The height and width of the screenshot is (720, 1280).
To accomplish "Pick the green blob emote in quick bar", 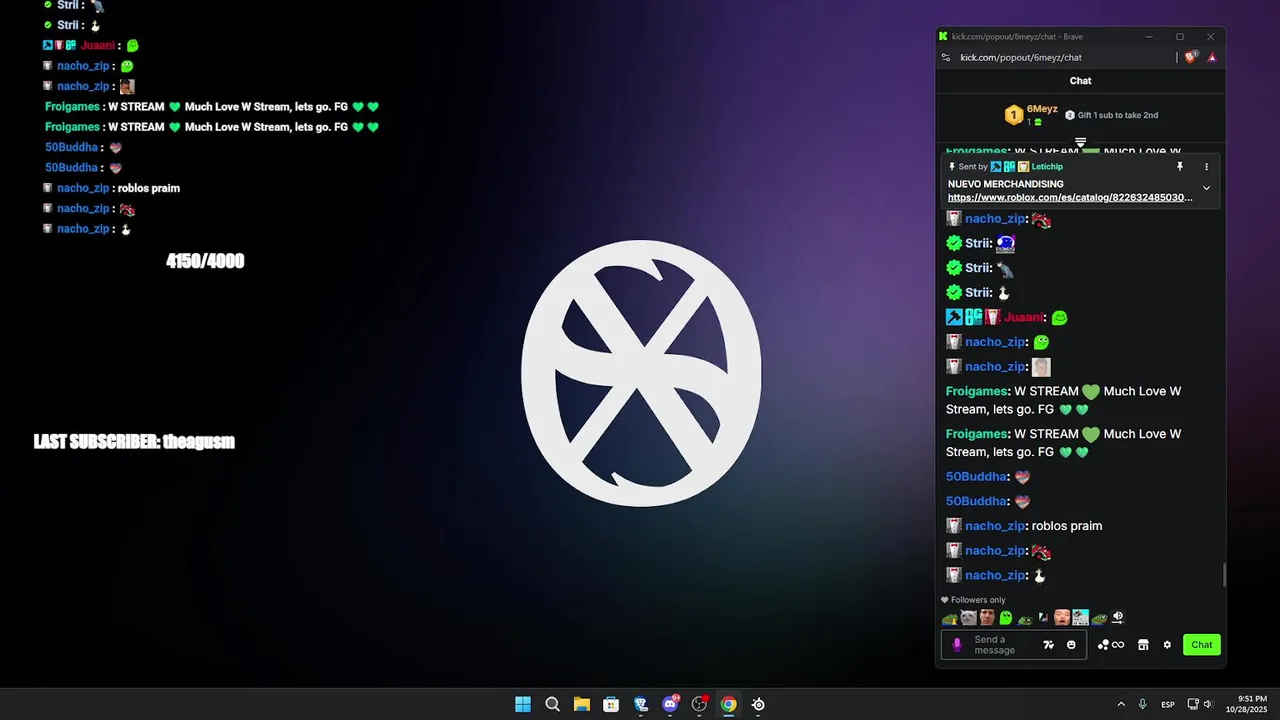I will [x=1006, y=618].
